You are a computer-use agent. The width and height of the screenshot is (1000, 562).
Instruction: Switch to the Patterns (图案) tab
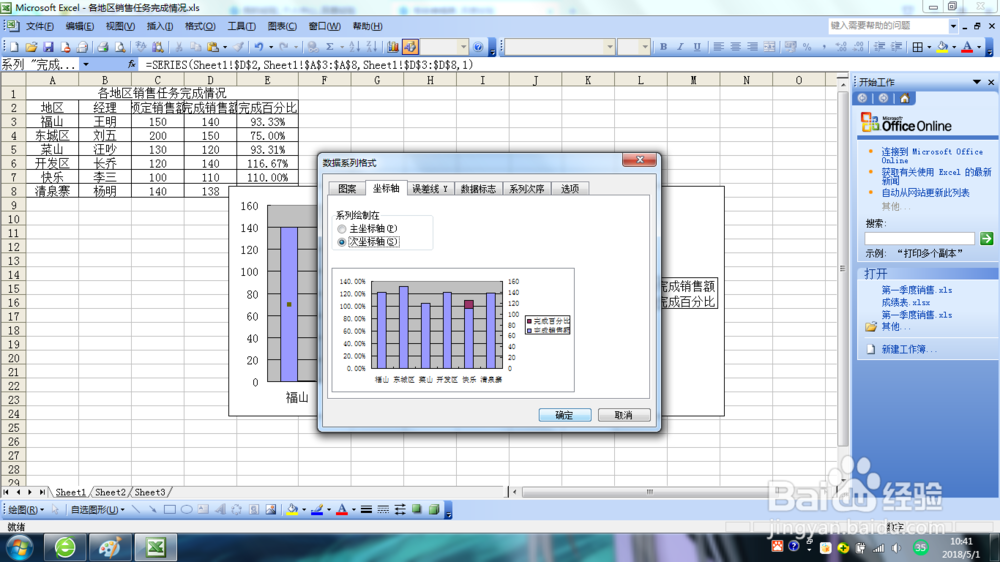point(347,188)
